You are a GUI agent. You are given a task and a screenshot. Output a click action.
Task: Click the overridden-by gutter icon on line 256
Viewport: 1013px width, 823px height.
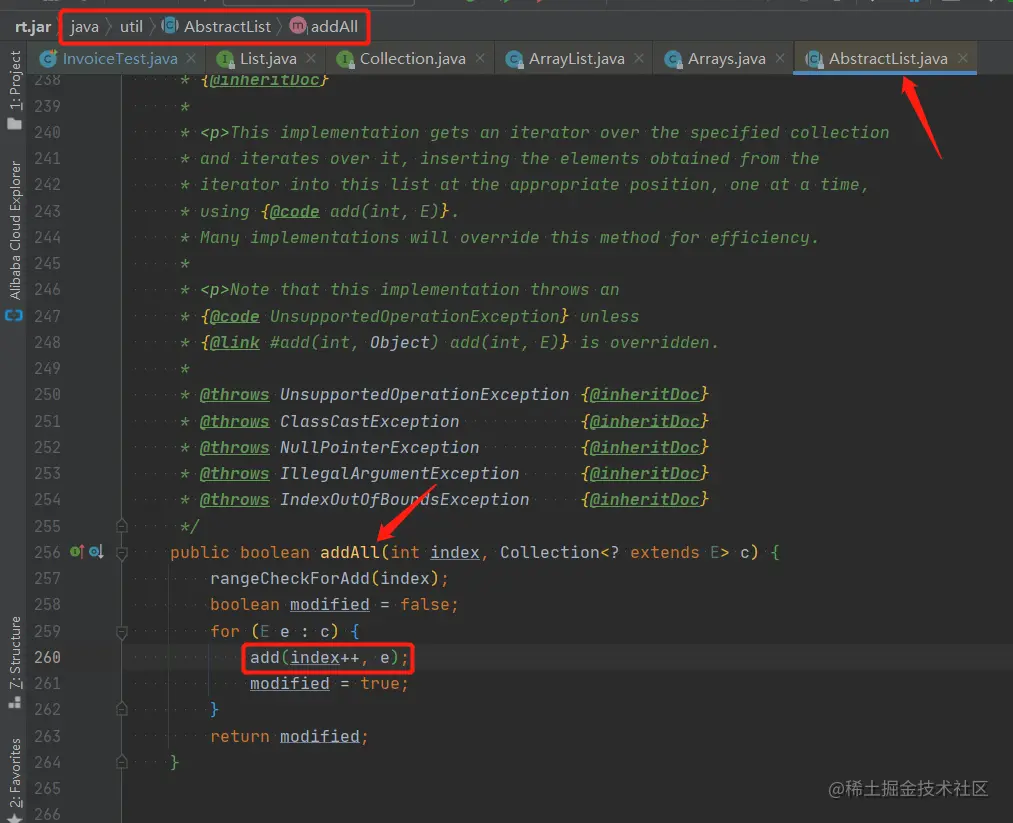click(96, 552)
